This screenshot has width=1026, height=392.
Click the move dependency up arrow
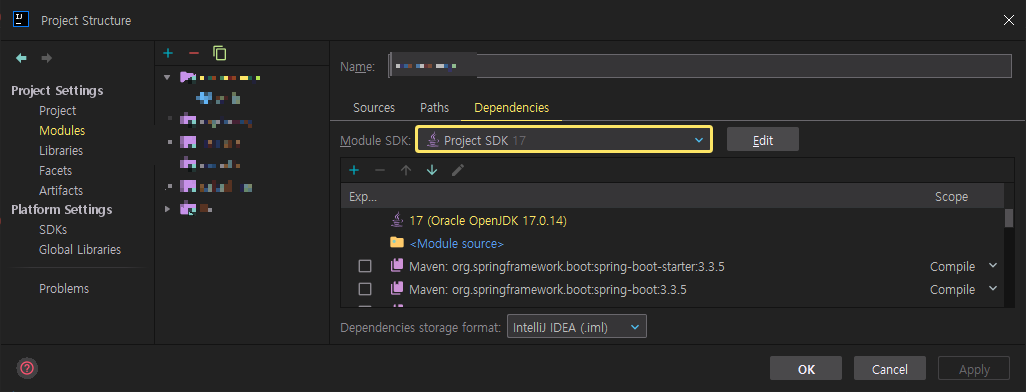[x=406, y=170]
